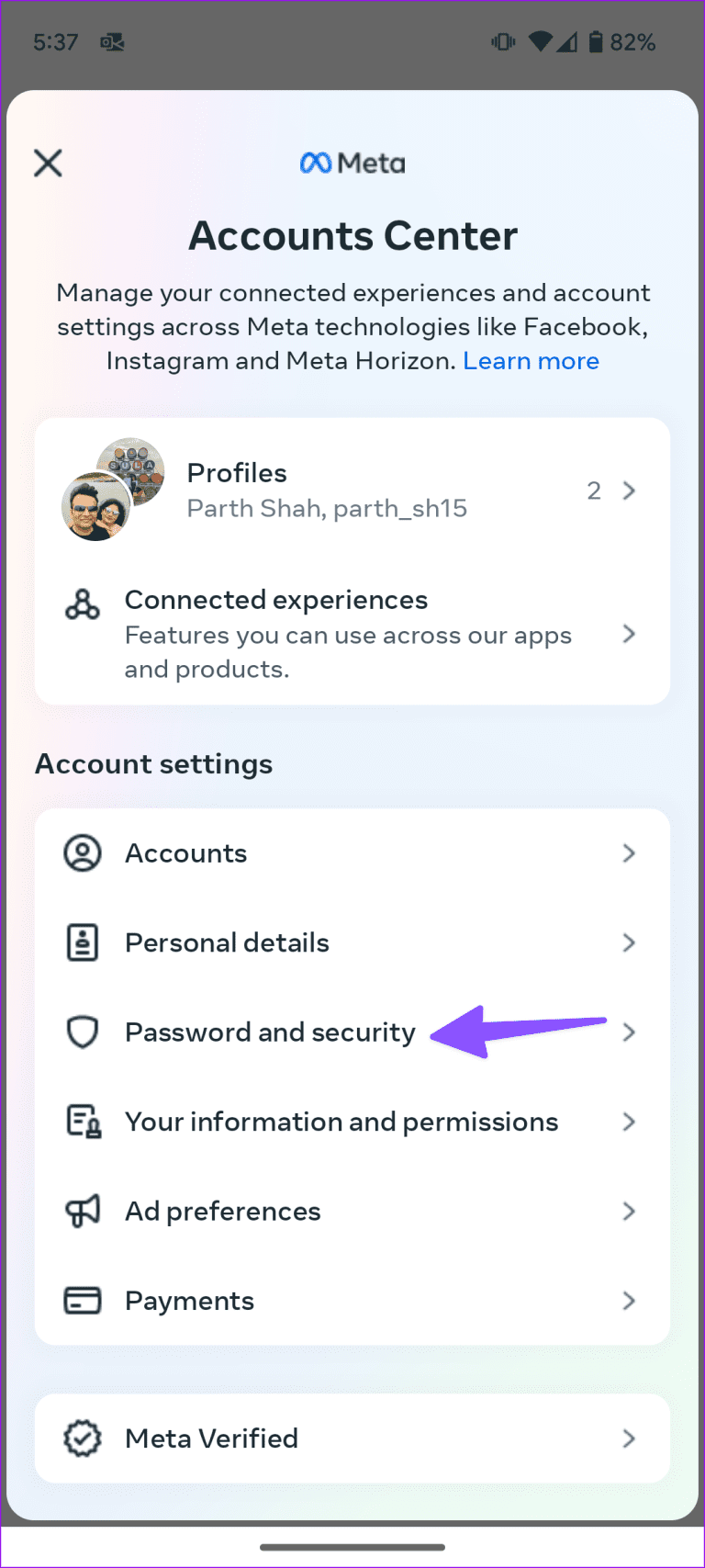Open Connected experiences via its chevron
This screenshot has width=705, height=1568.
click(629, 634)
